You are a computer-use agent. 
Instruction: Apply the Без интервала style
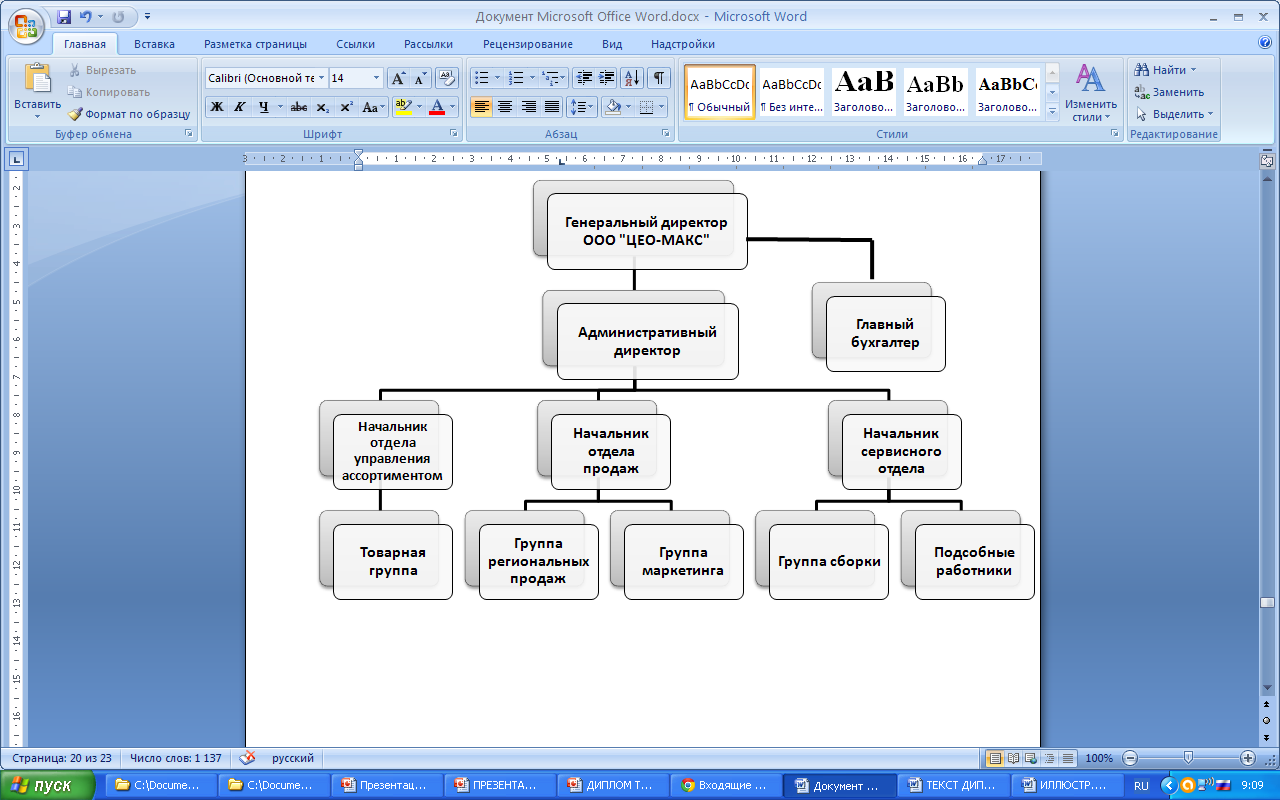(791, 93)
